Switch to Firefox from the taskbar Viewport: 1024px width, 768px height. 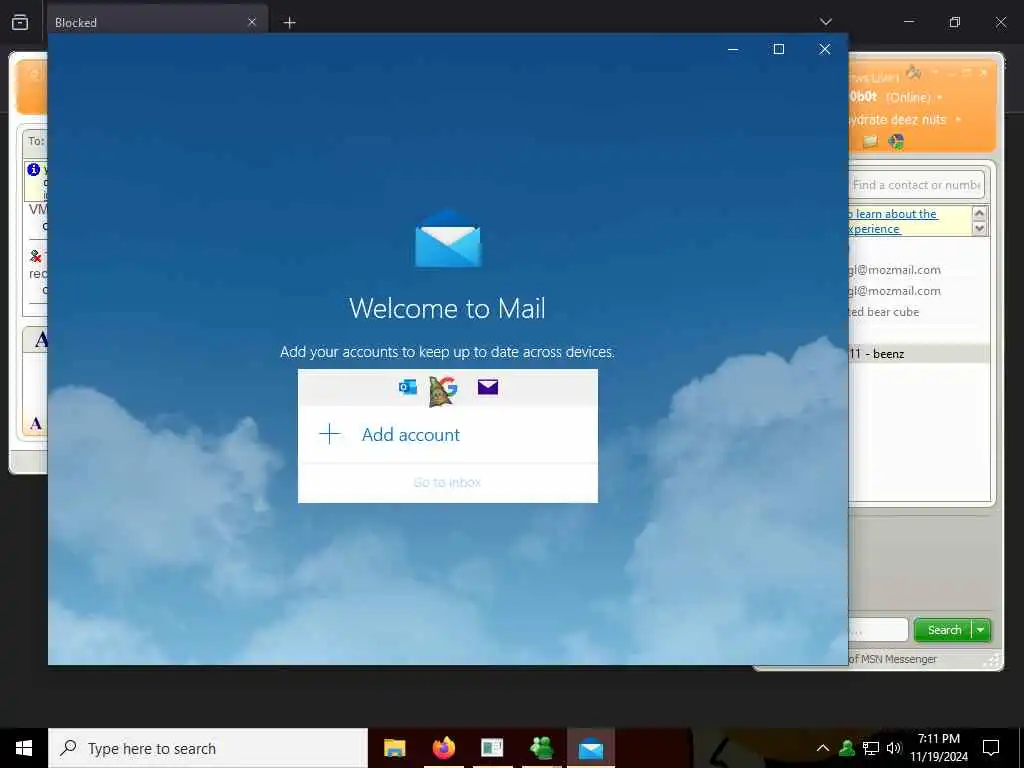pyautogui.click(x=443, y=748)
